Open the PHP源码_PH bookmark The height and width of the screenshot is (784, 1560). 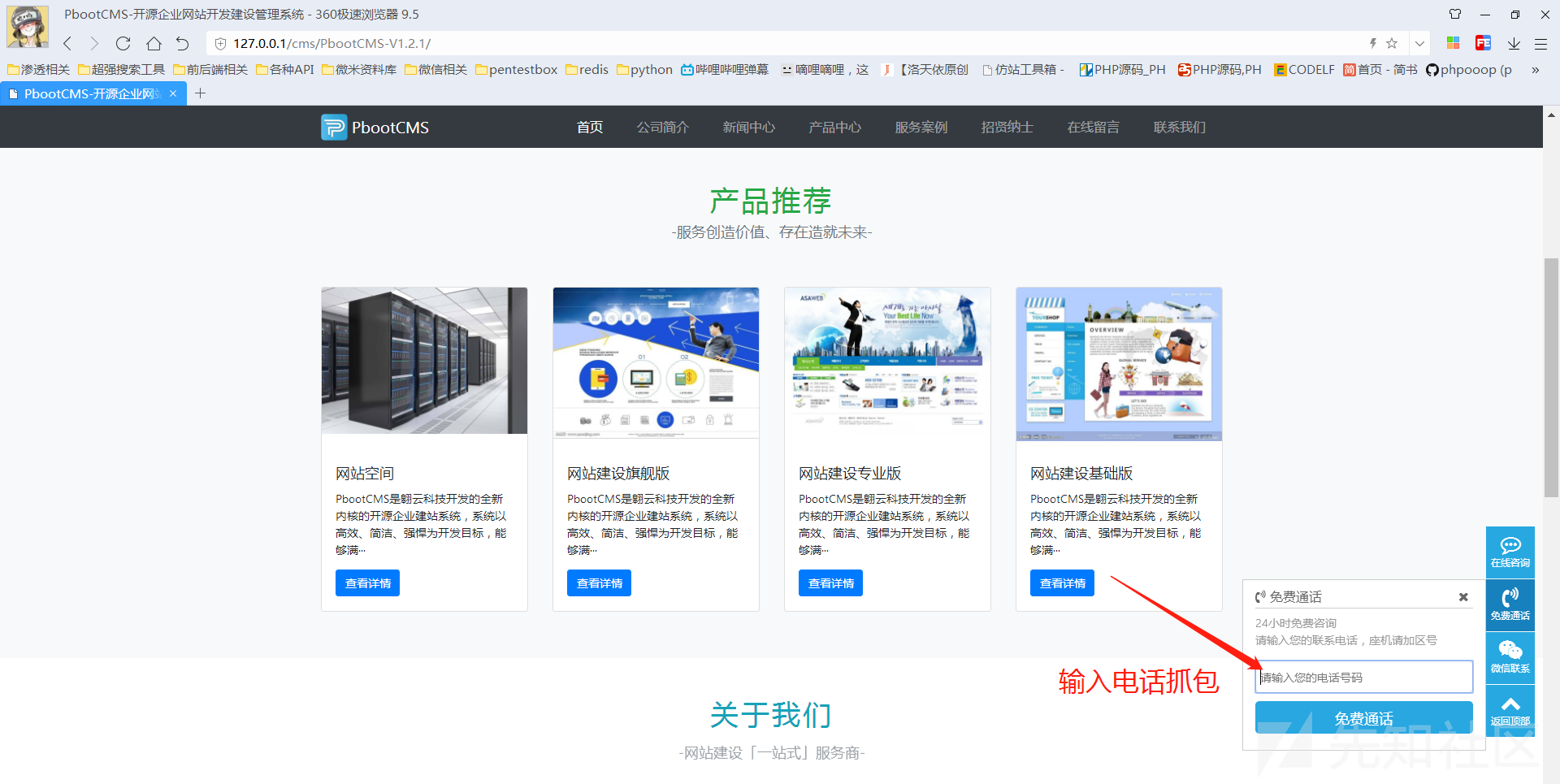click(1122, 70)
